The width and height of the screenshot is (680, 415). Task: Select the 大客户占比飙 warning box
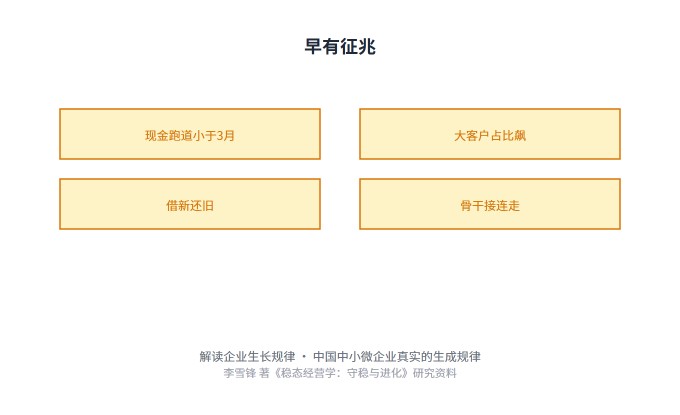point(490,134)
